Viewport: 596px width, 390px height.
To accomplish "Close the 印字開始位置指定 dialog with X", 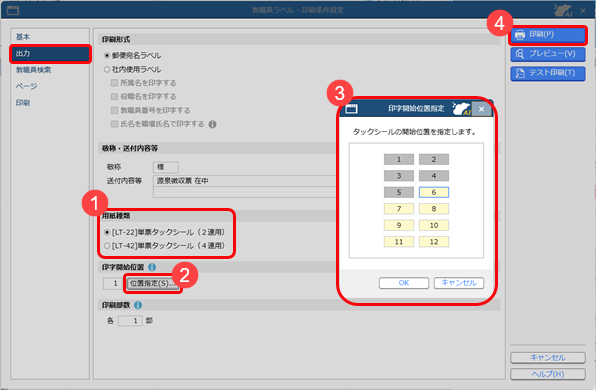I will [x=481, y=109].
